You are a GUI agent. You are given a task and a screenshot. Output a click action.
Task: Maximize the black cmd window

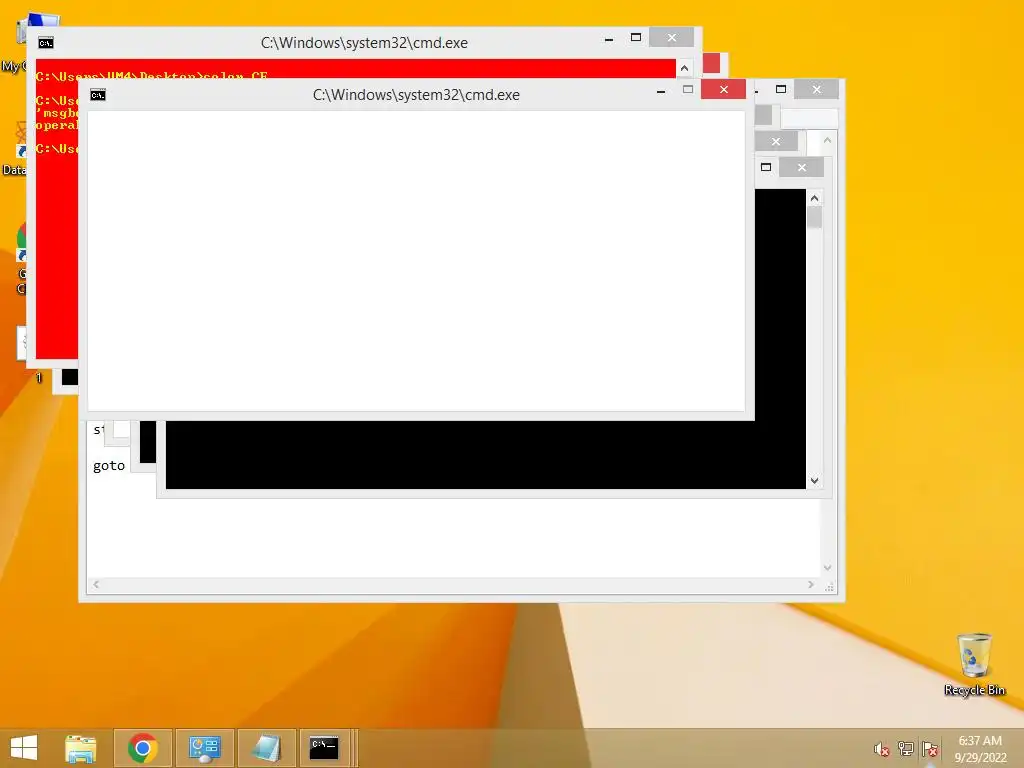766,168
